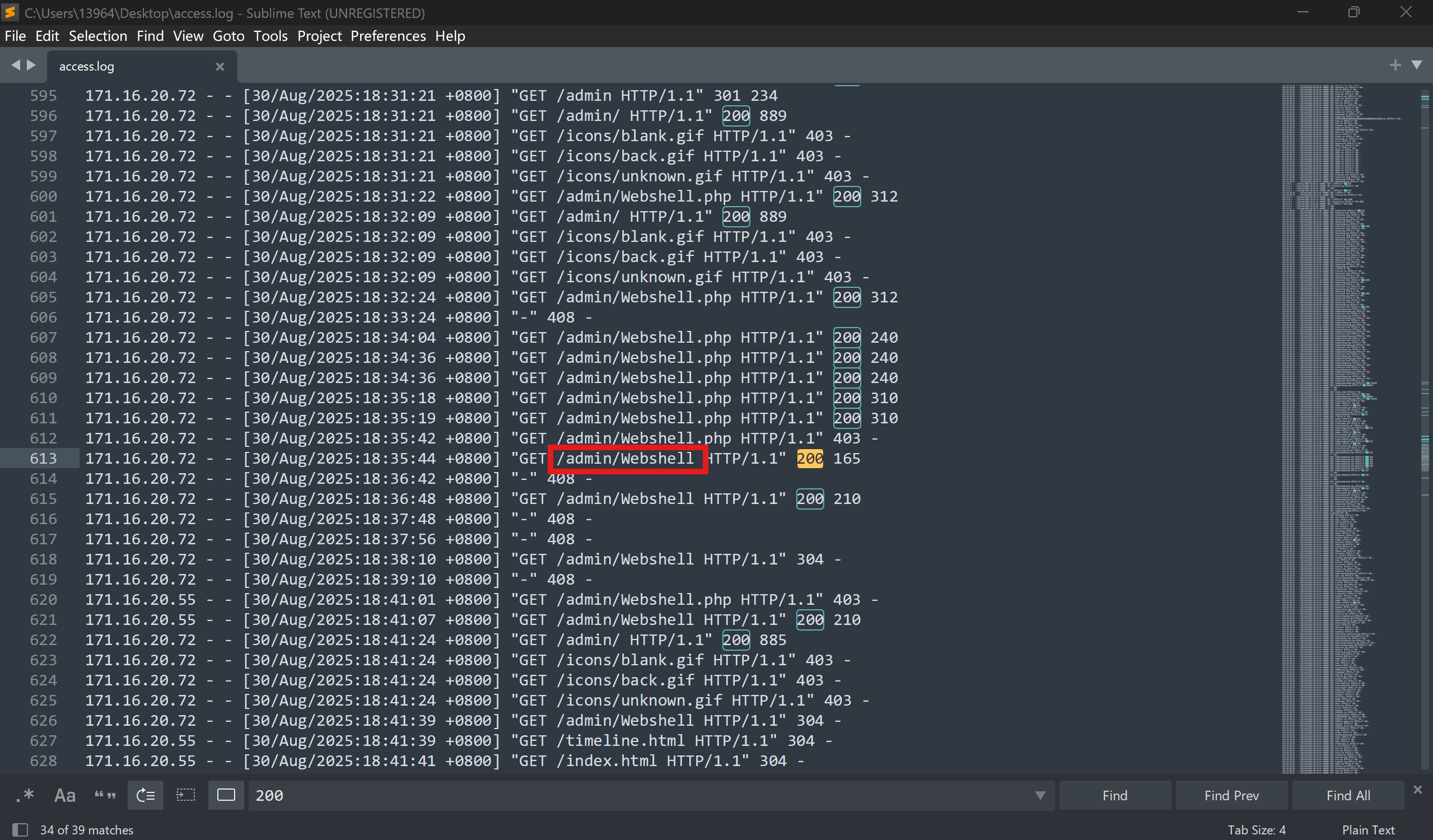
Task: Click 408 status code on line 606
Action: tap(561, 318)
